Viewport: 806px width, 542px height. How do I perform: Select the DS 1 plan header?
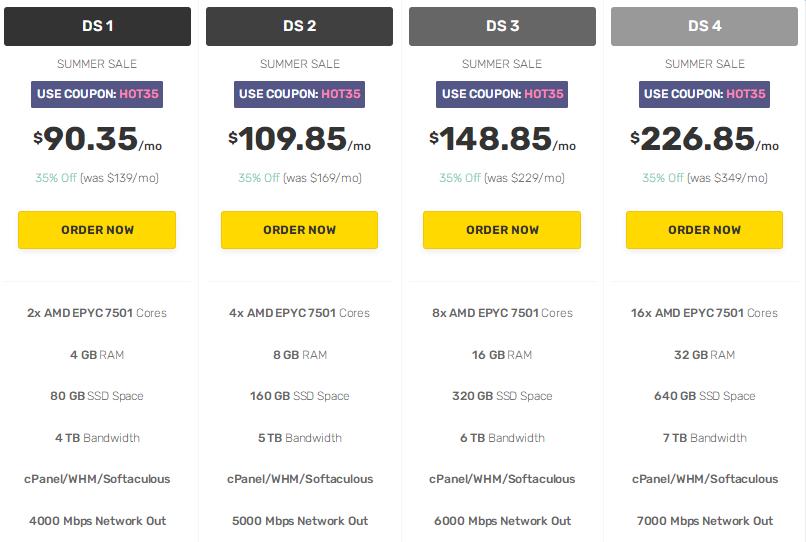click(x=97, y=26)
